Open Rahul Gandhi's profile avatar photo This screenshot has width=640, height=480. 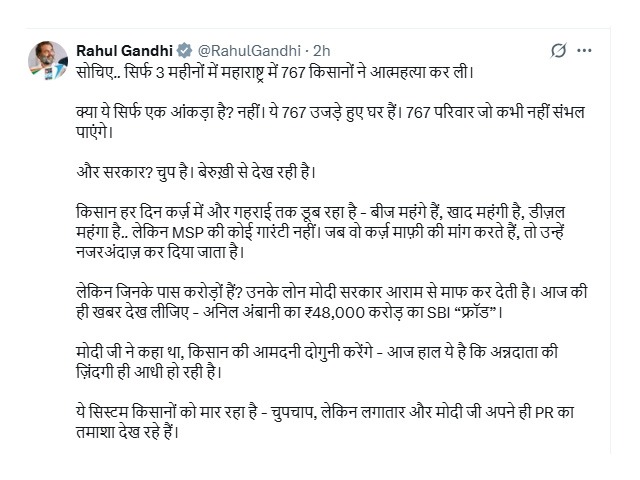[48, 60]
